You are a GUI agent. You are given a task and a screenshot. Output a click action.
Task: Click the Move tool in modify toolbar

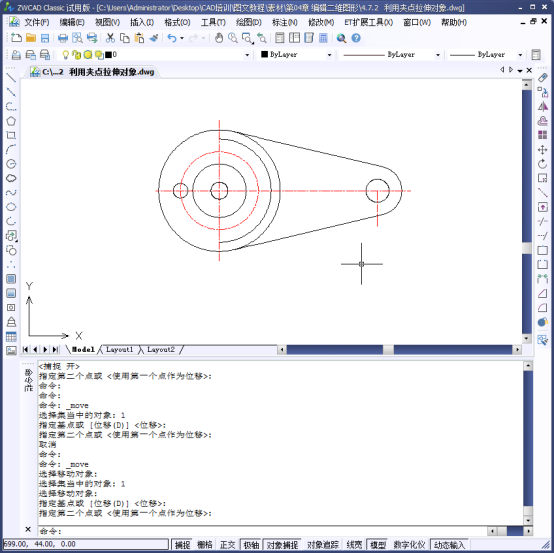[542, 150]
